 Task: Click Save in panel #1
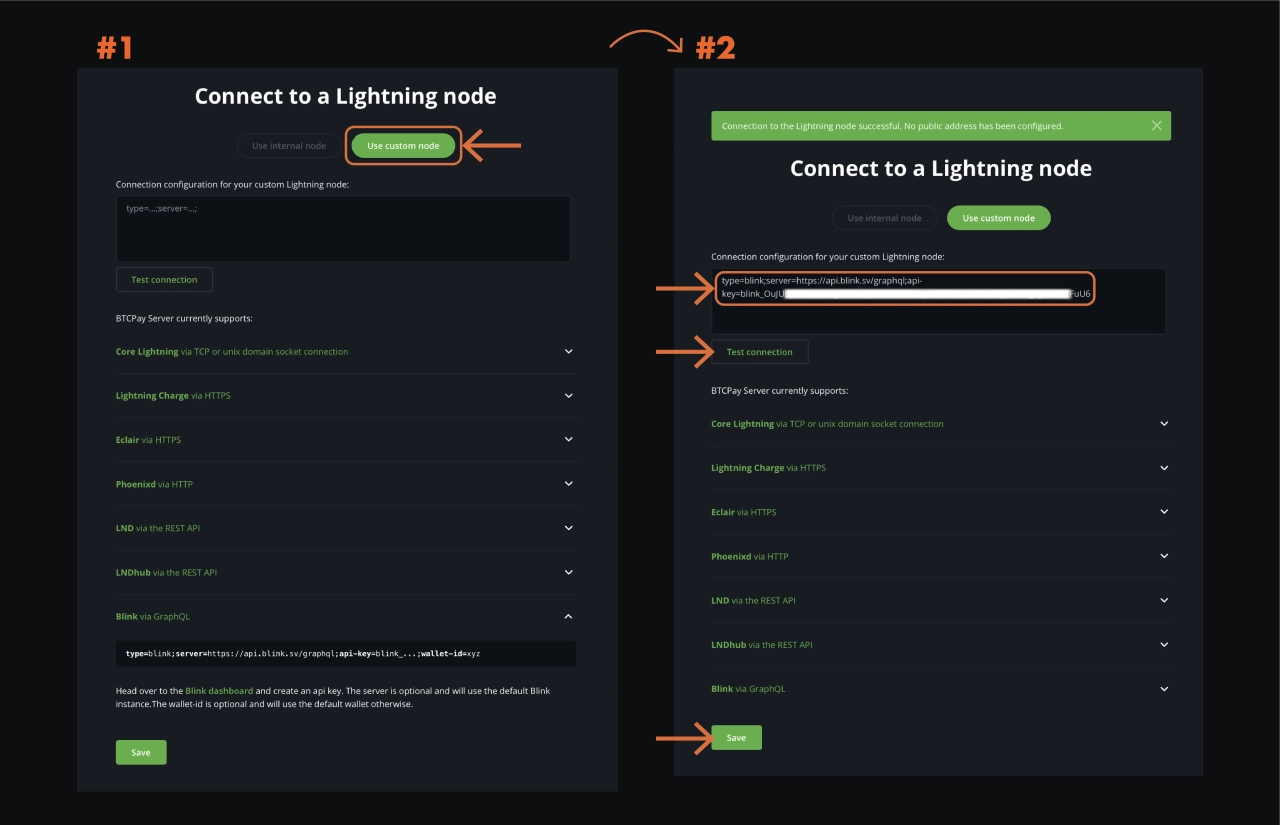coord(140,752)
